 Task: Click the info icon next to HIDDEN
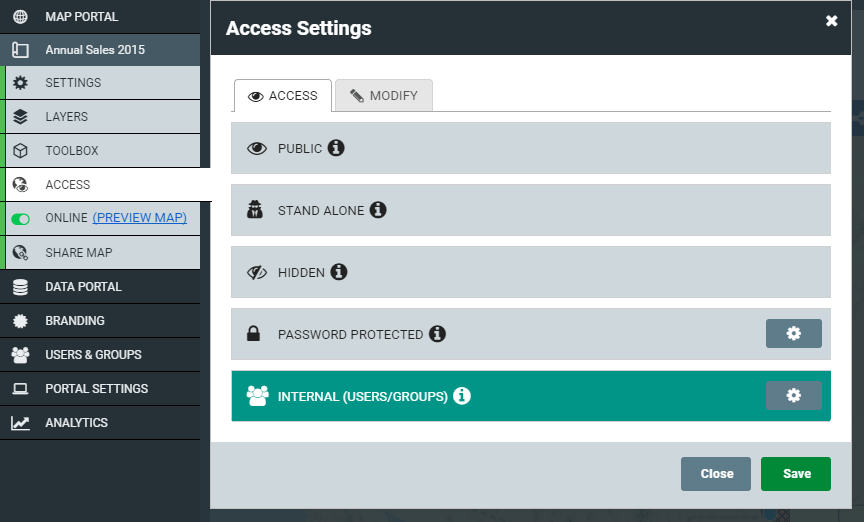click(x=339, y=272)
